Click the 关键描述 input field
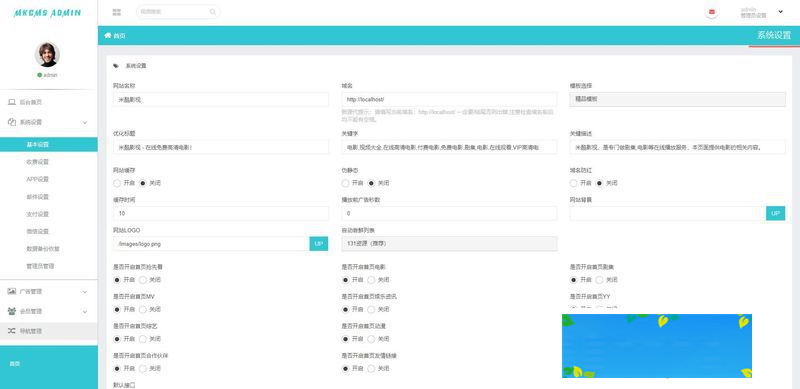800x389 pixels. point(678,147)
